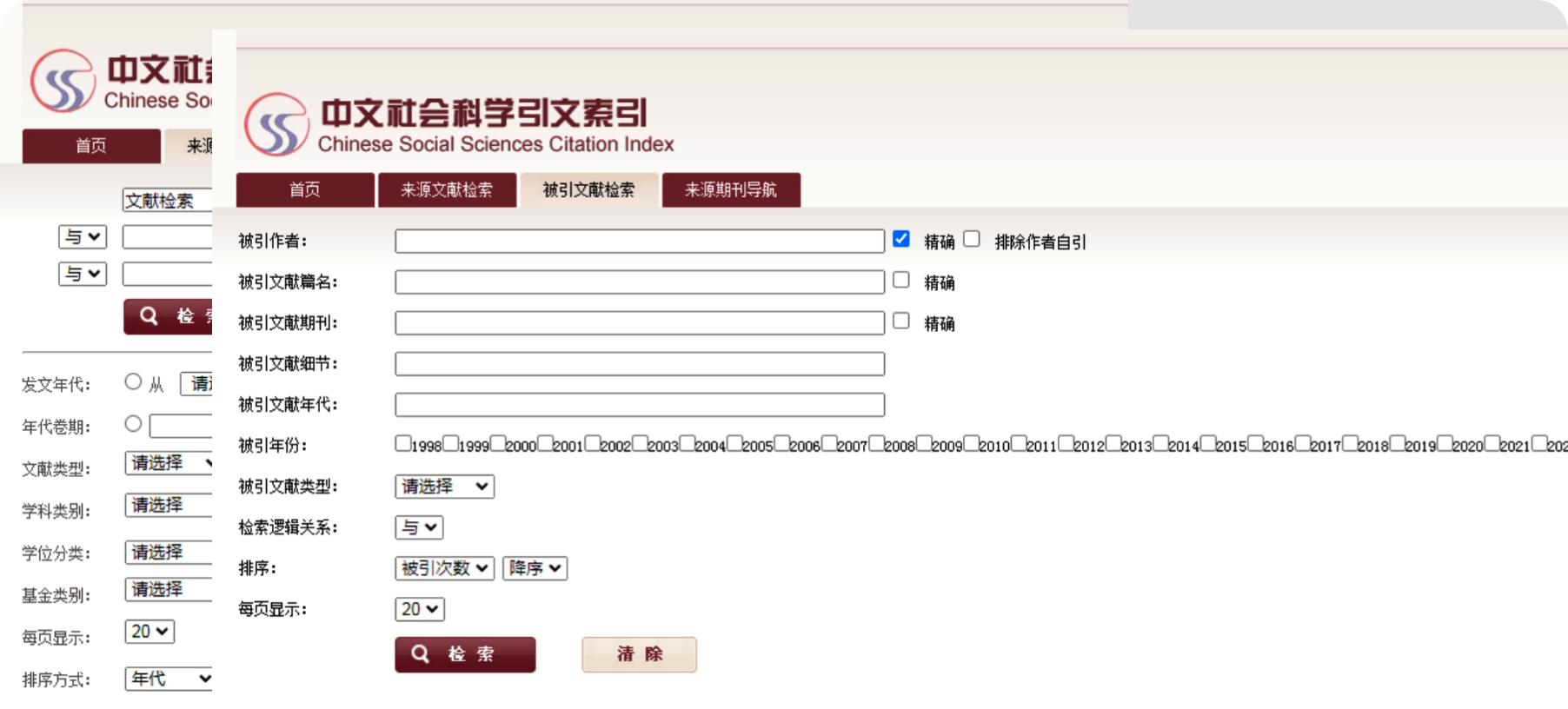Screen dimensions: 1568x709
Task: Open the 降序 order dropdown
Action: click(x=535, y=568)
